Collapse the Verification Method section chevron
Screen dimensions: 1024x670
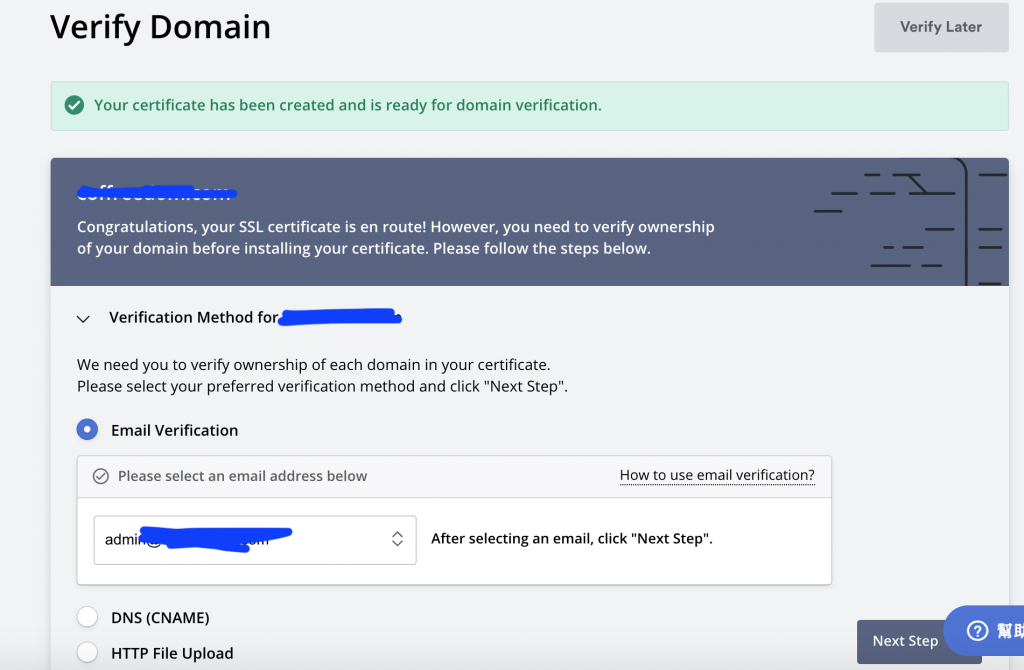pos(84,319)
